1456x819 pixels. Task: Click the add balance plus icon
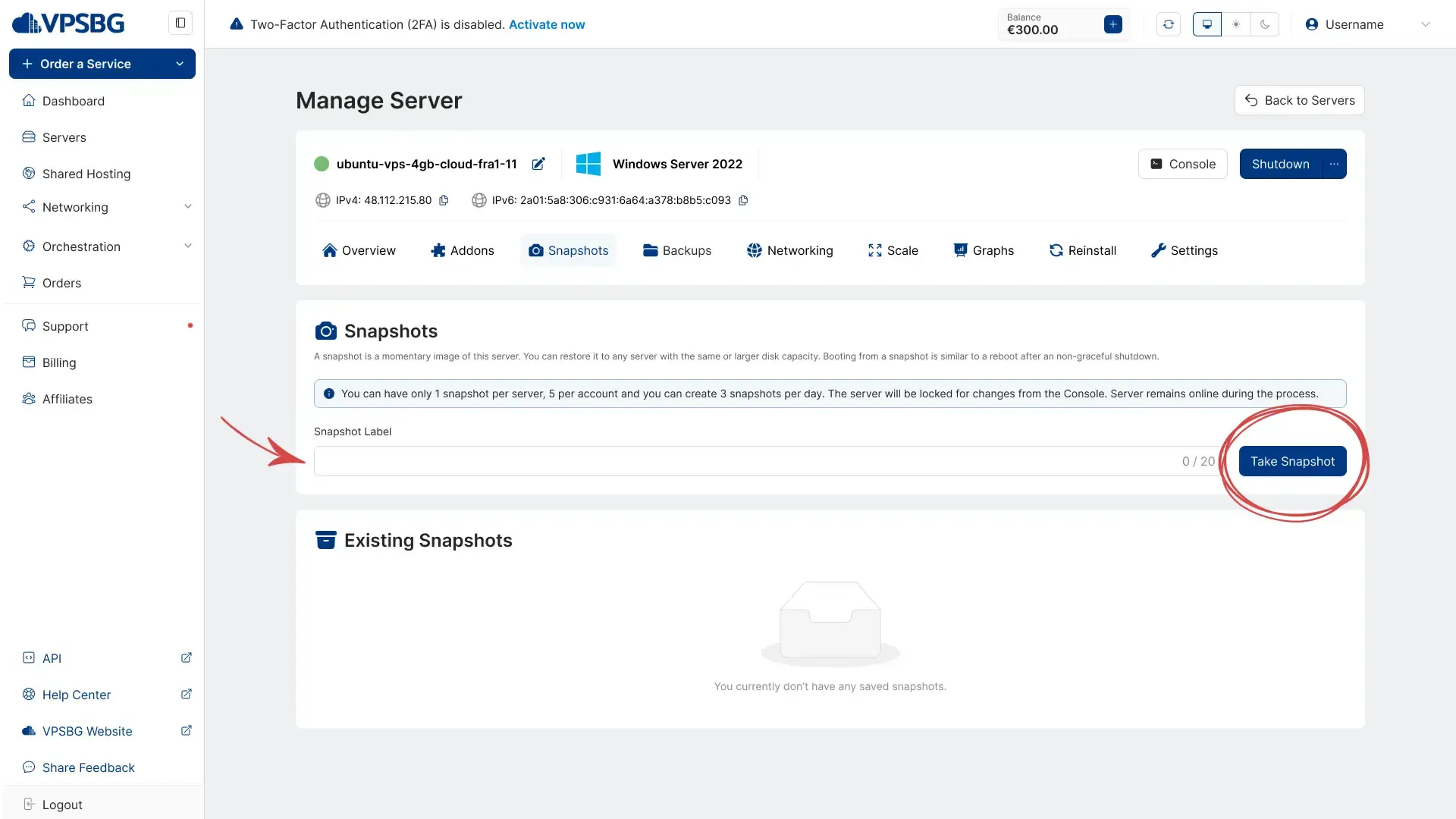(1112, 24)
